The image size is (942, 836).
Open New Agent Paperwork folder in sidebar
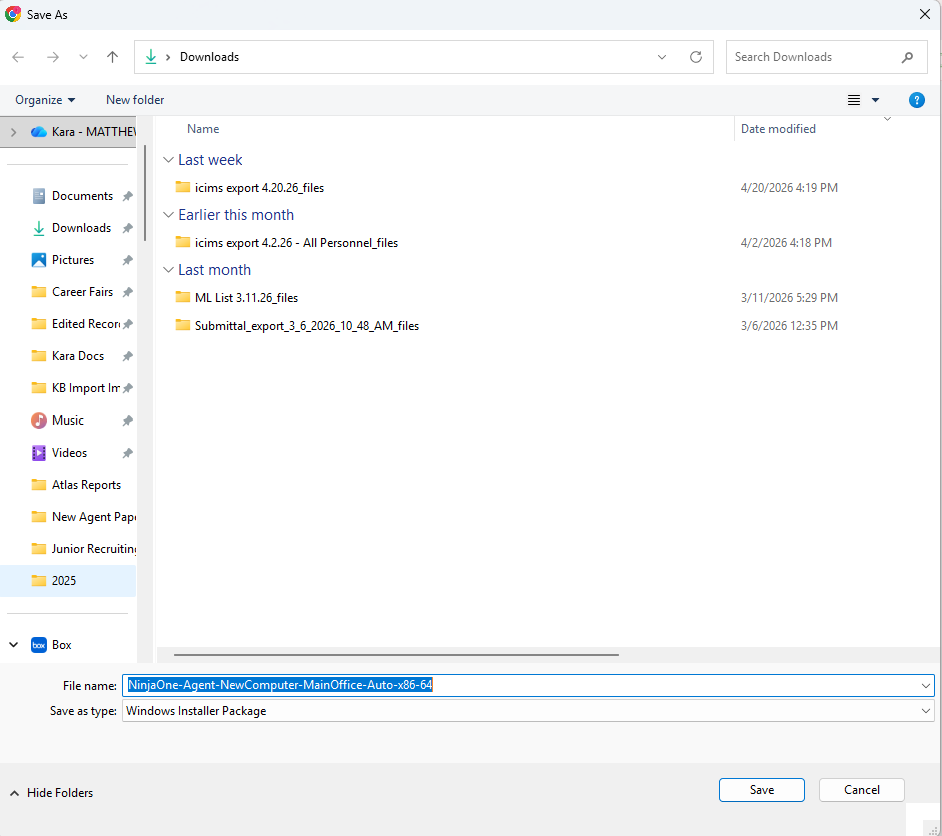tap(93, 516)
